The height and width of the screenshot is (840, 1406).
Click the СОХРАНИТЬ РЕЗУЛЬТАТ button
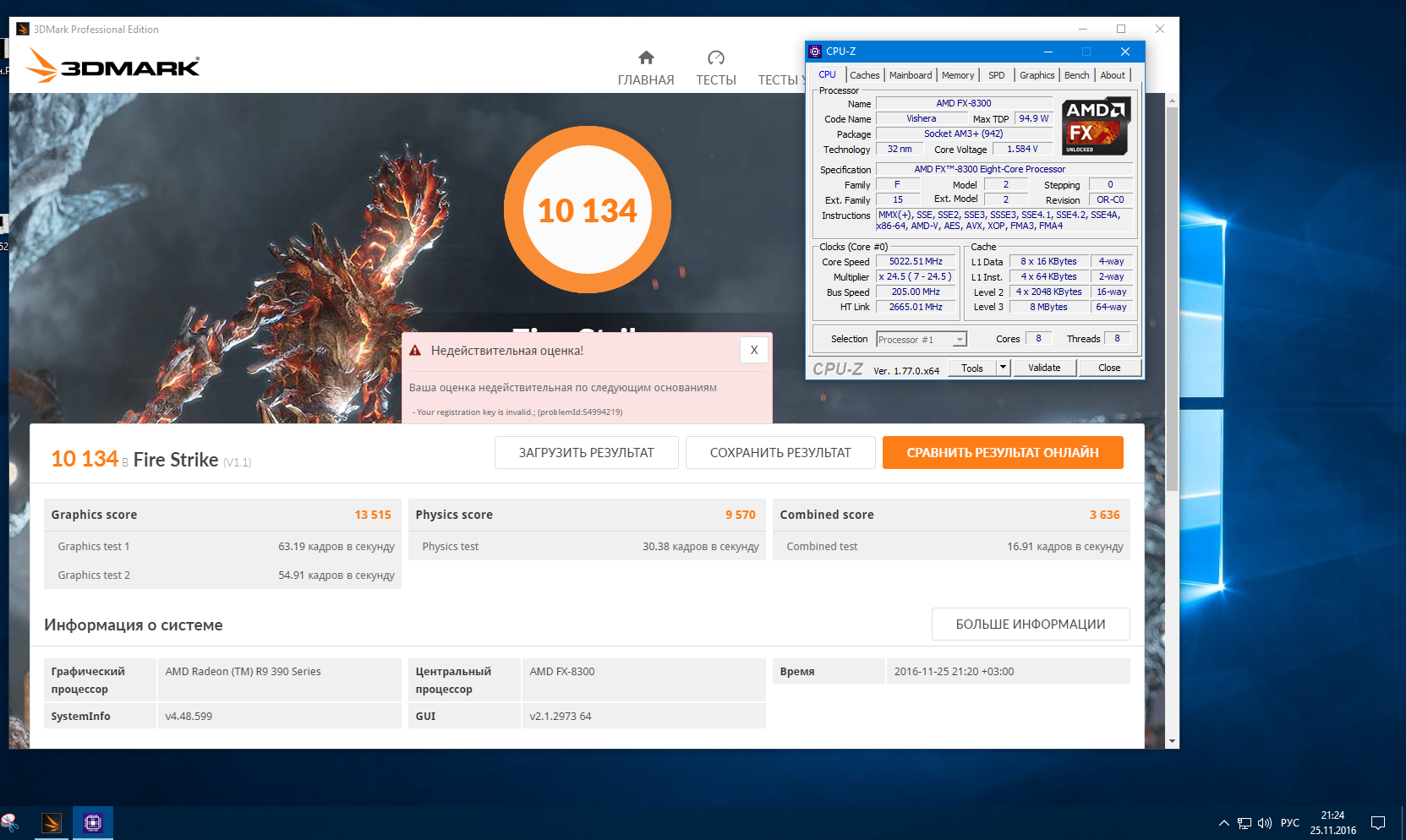pyautogui.click(x=780, y=452)
